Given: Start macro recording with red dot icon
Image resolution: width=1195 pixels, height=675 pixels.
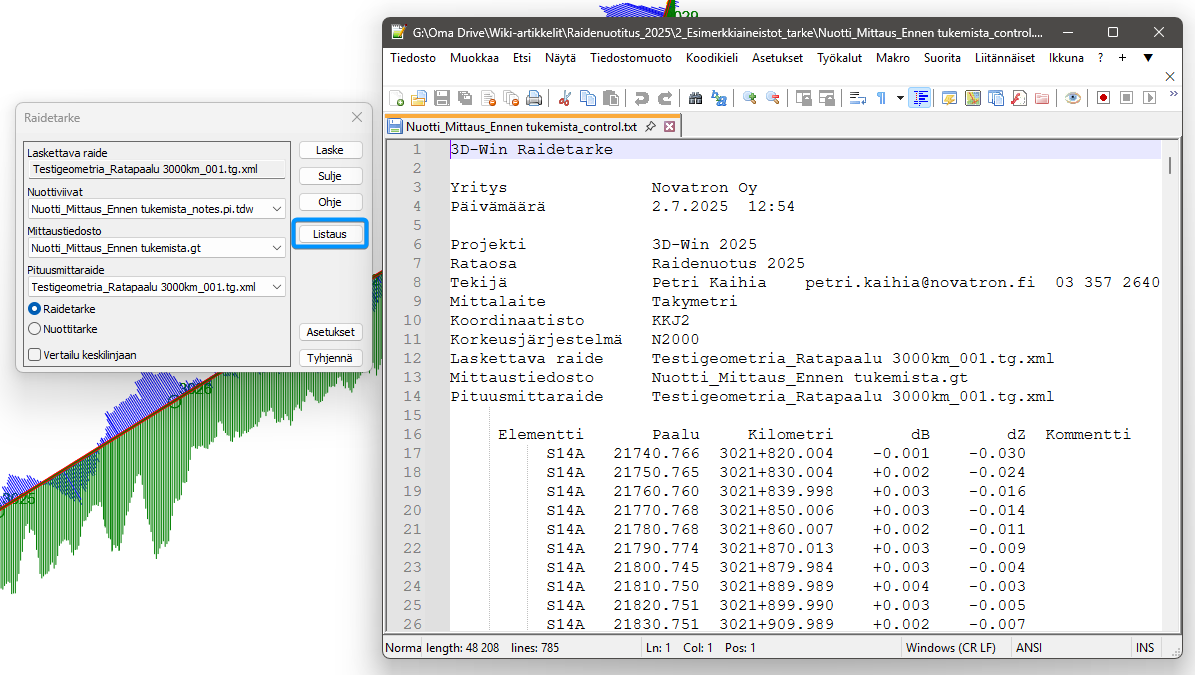Looking at the screenshot, I should pos(1103,98).
